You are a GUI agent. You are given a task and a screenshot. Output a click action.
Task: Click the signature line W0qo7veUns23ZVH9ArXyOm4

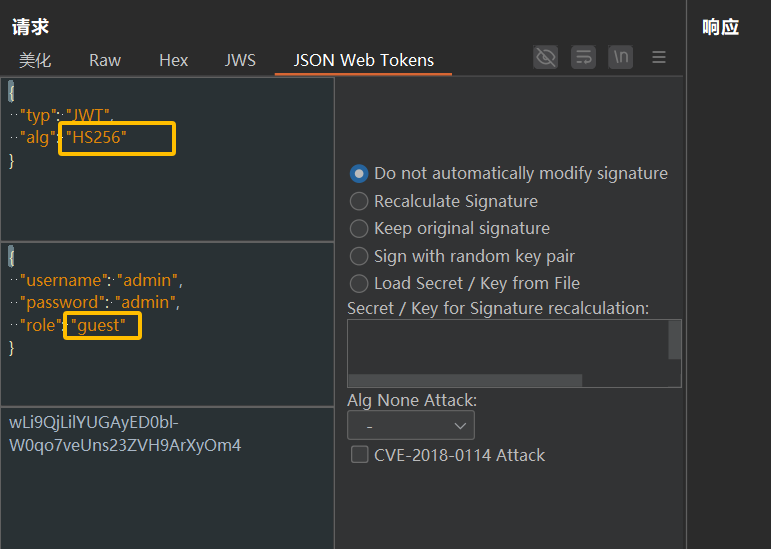[125, 445]
